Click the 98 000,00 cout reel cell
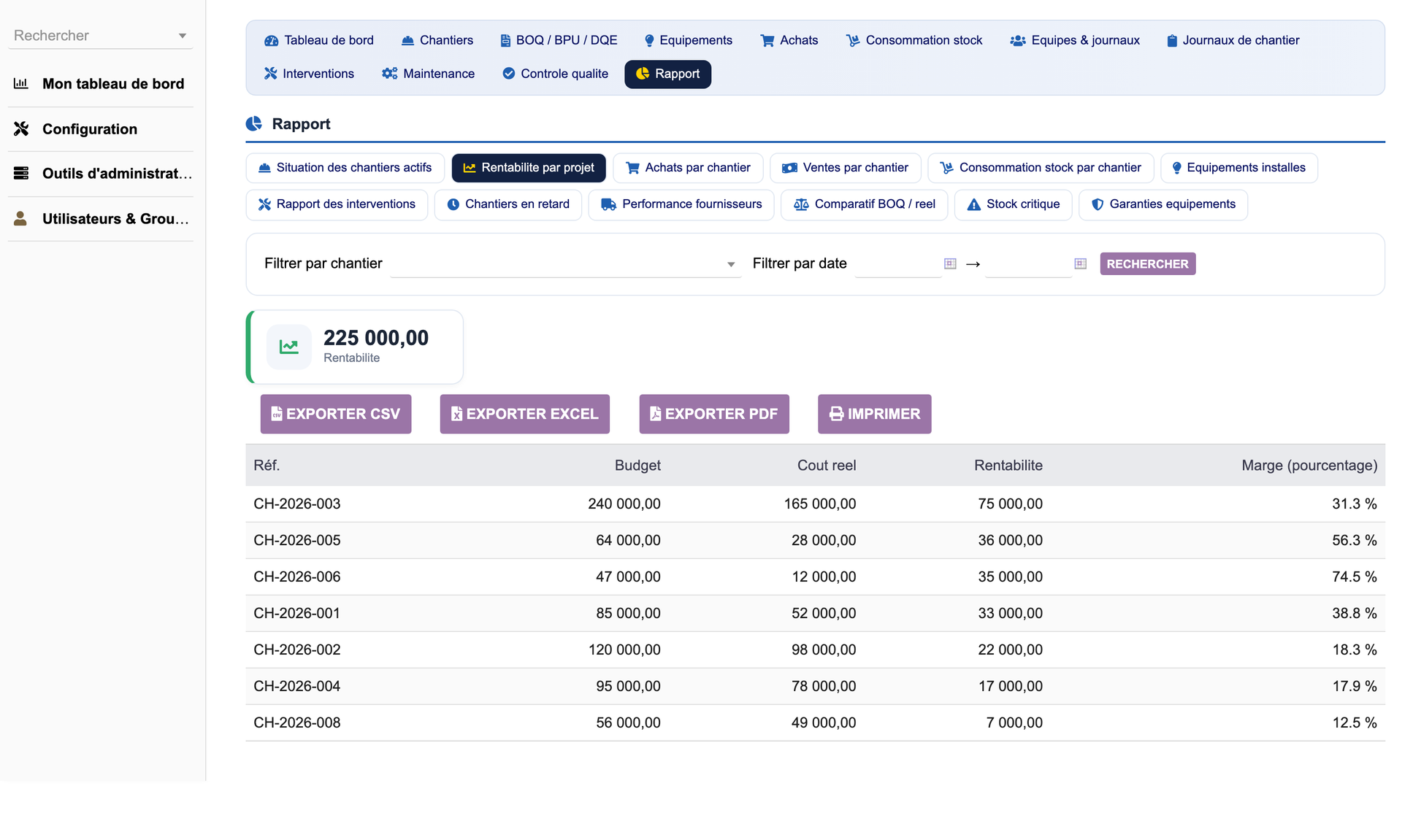Image resolution: width=1421 pixels, height=840 pixels. click(824, 650)
